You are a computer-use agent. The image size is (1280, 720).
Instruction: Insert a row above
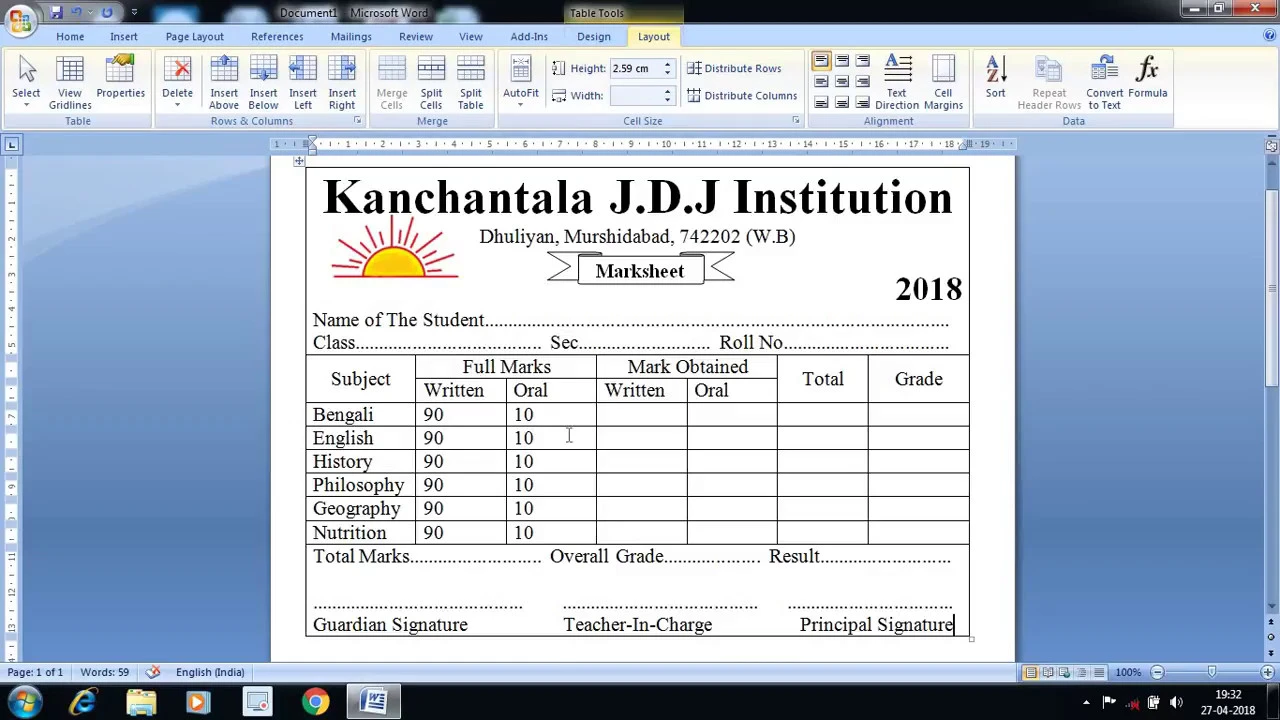pos(224,82)
